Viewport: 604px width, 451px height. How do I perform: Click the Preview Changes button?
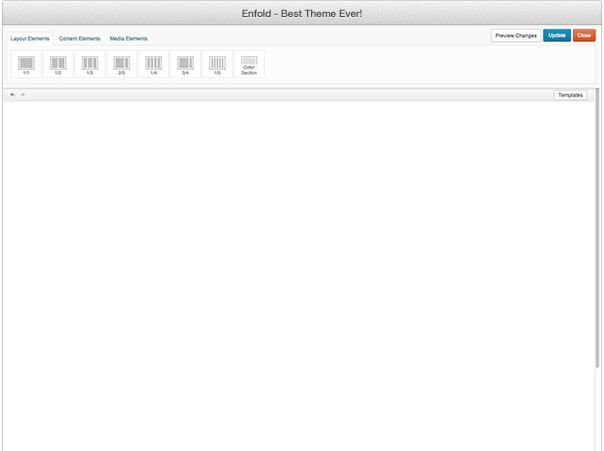point(515,35)
